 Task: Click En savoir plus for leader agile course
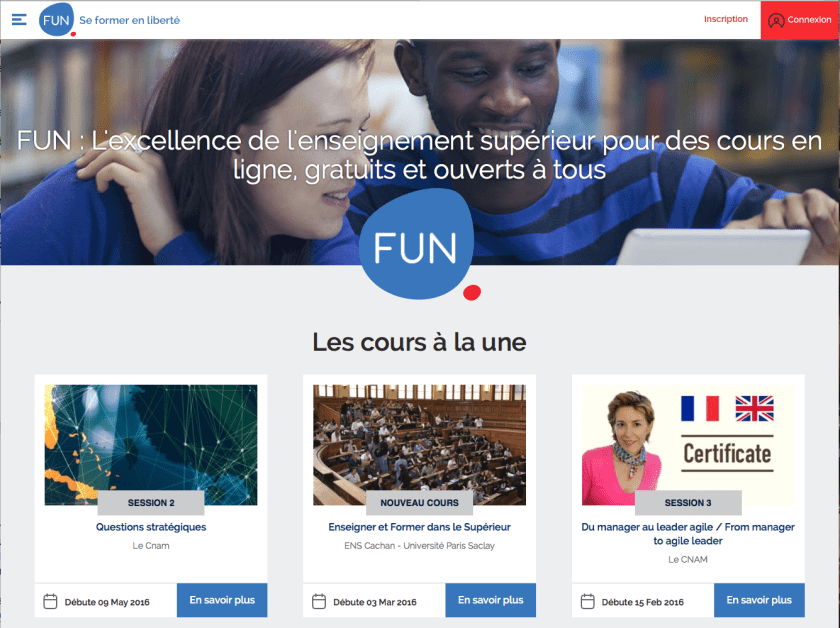tap(759, 600)
